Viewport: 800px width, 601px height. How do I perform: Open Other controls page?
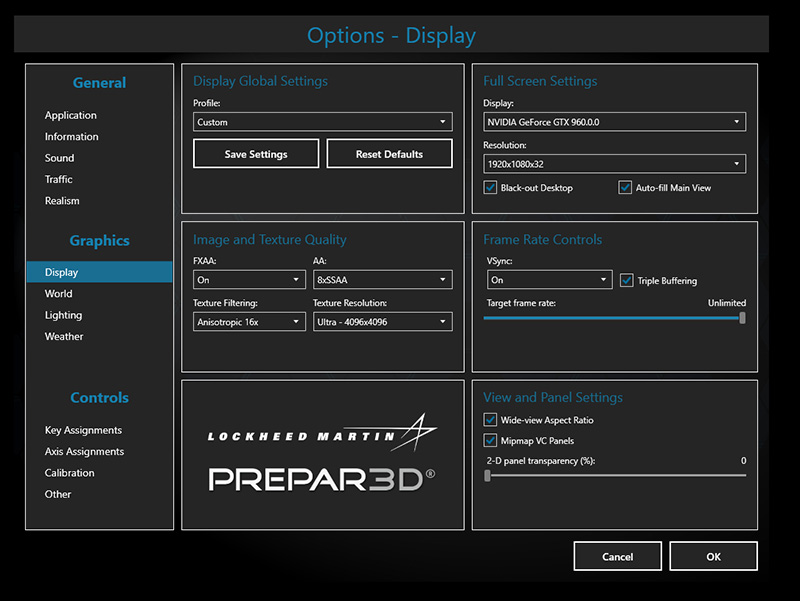coord(58,494)
